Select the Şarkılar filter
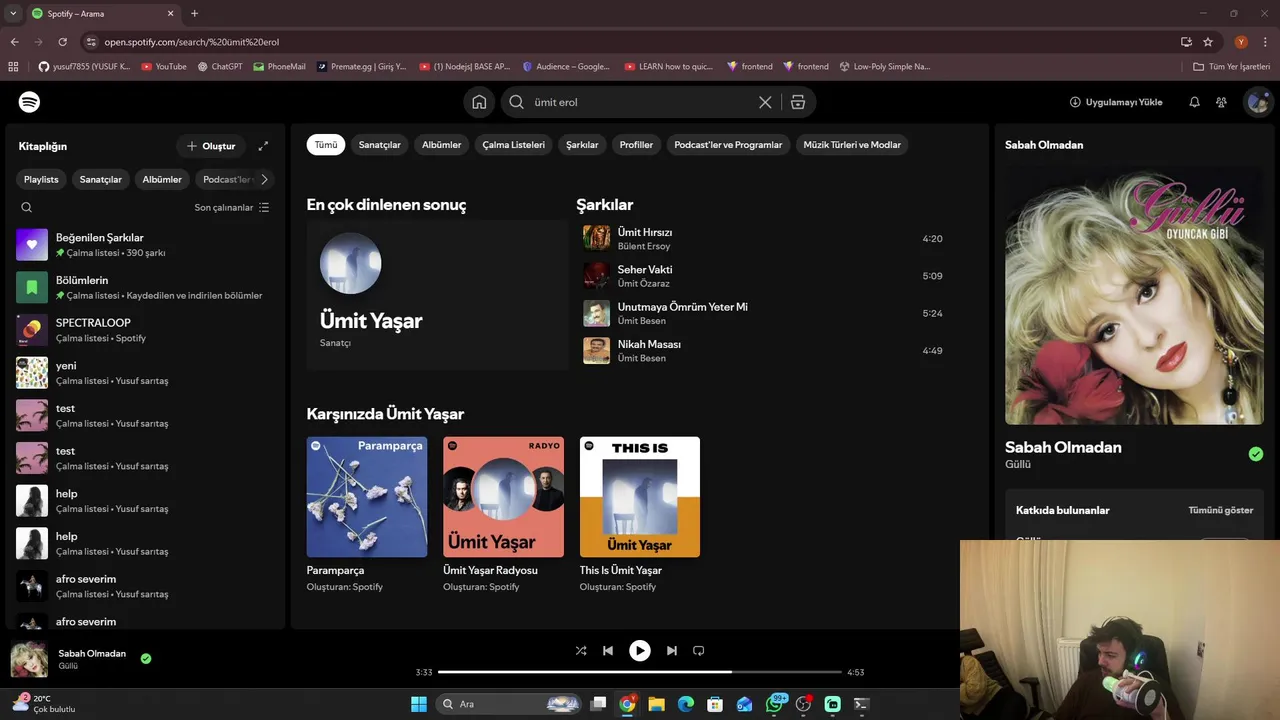Screen dimensions: 1280x720 point(582,145)
